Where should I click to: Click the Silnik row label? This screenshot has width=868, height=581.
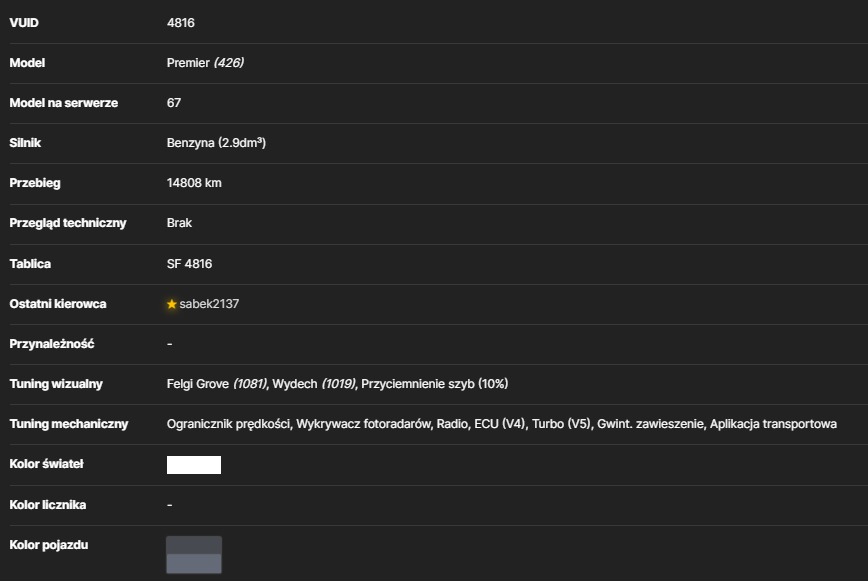pyautogui.click(x=25, y=143)
